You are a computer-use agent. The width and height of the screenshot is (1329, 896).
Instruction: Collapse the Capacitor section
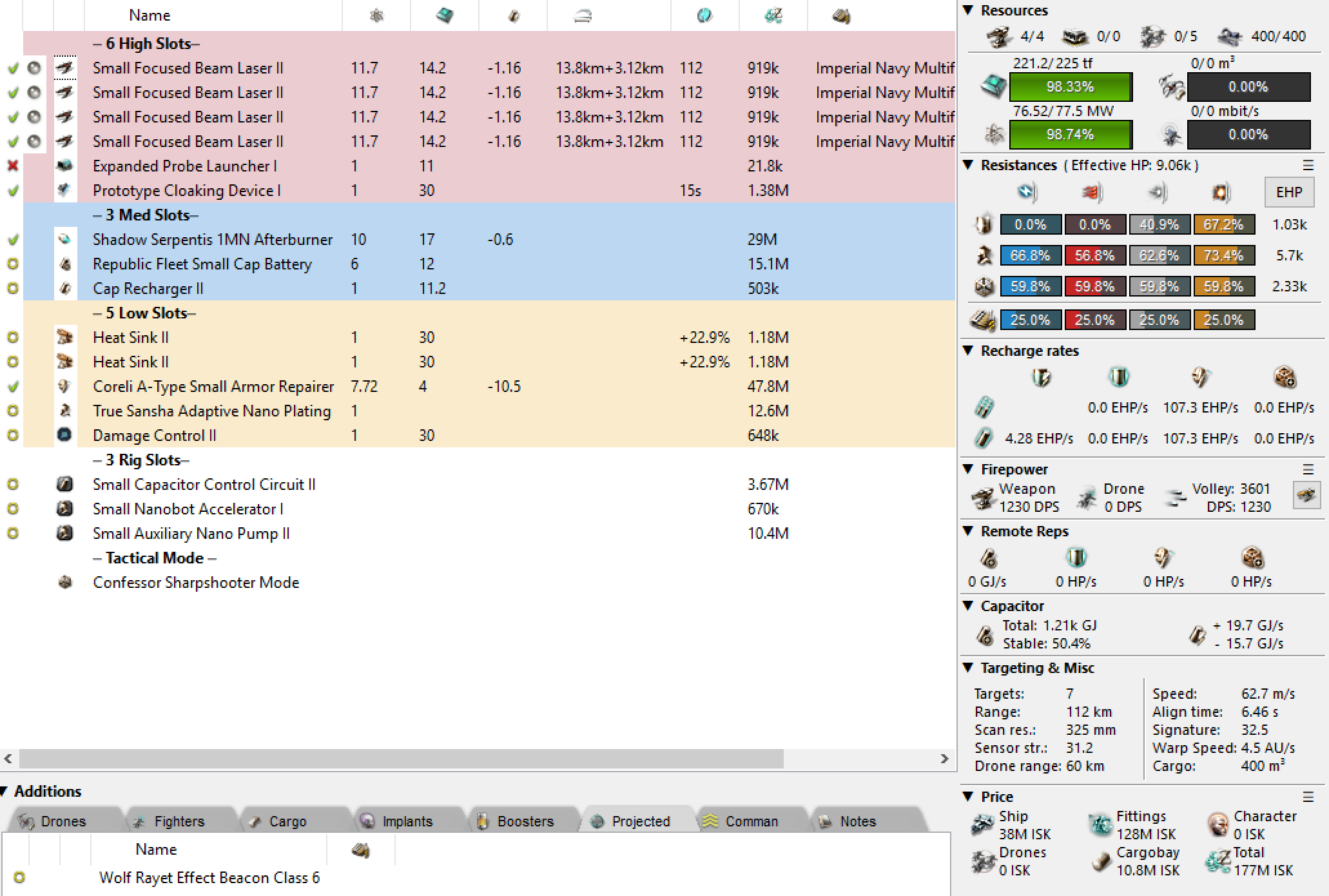click(x=968, y=606)
